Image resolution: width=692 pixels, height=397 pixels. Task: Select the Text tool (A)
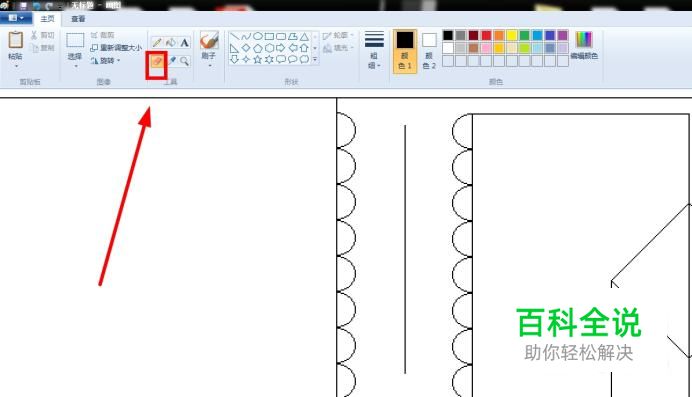(x=184, y=42)
